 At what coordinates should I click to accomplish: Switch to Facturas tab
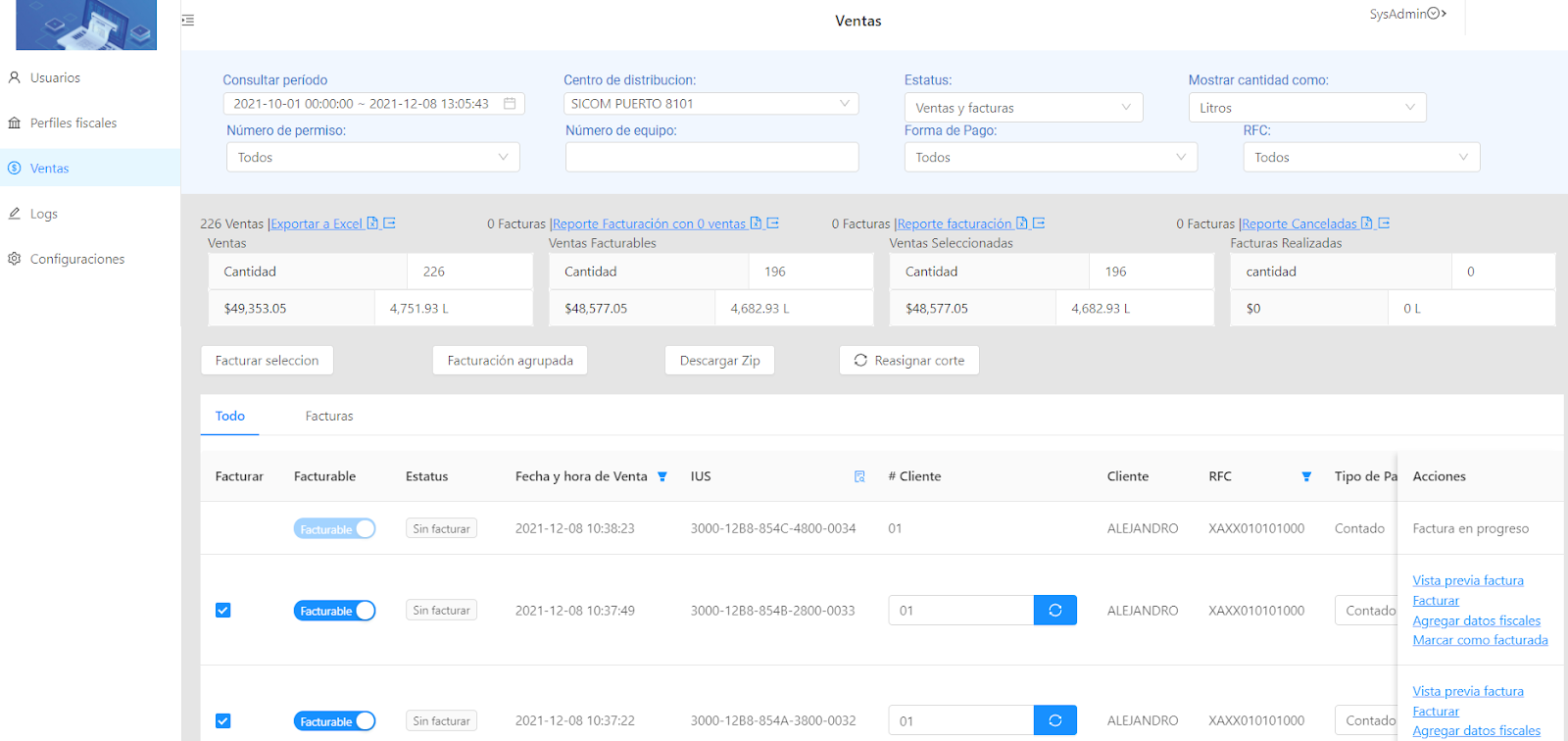pyautogui.click(x=329, y=416)
